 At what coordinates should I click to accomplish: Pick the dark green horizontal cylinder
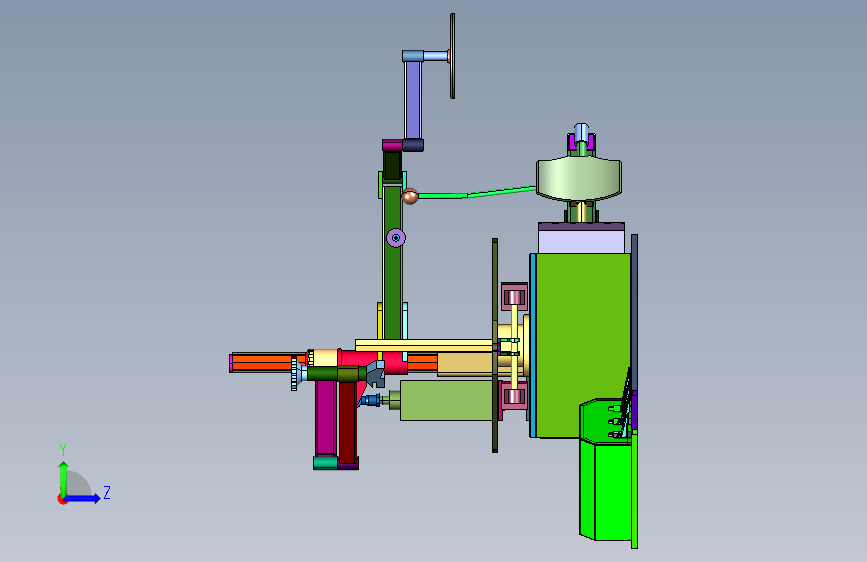point(335,374)
